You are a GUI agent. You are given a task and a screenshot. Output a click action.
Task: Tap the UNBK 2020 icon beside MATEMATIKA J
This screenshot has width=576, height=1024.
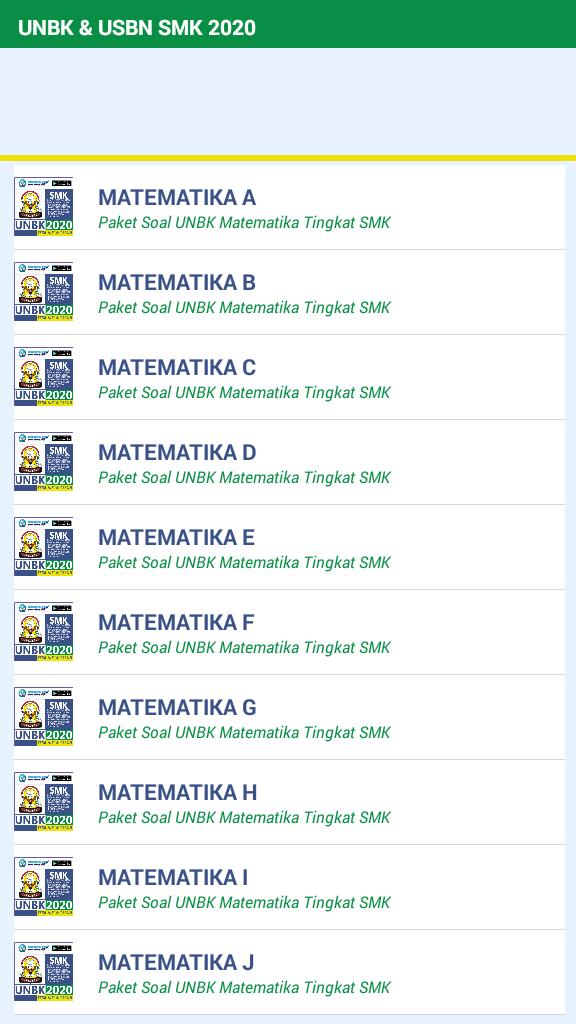point(43,970)
